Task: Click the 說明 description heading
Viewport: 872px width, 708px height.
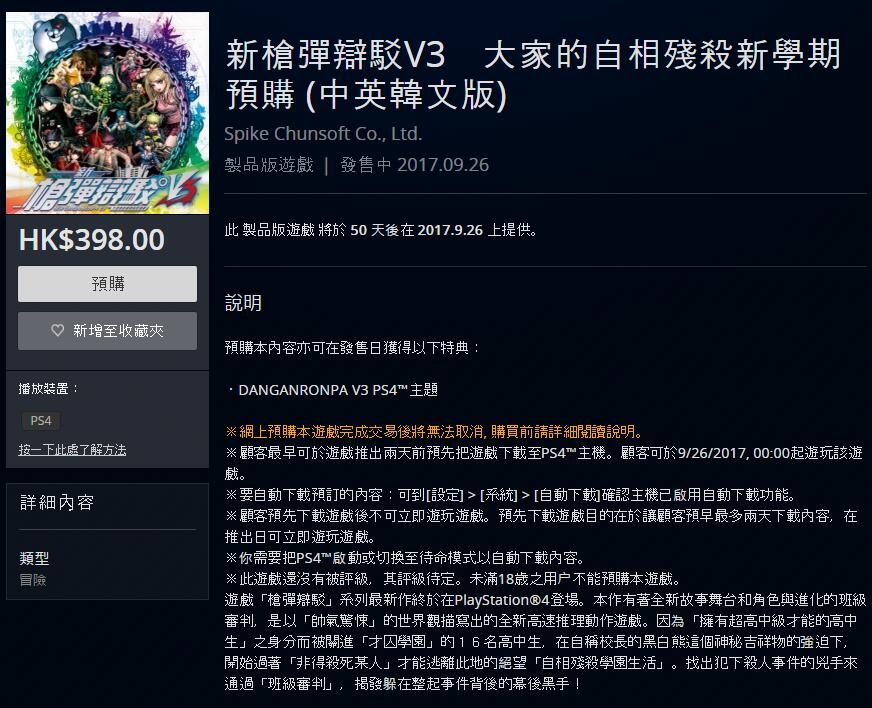Action: [x=243, y=303]
